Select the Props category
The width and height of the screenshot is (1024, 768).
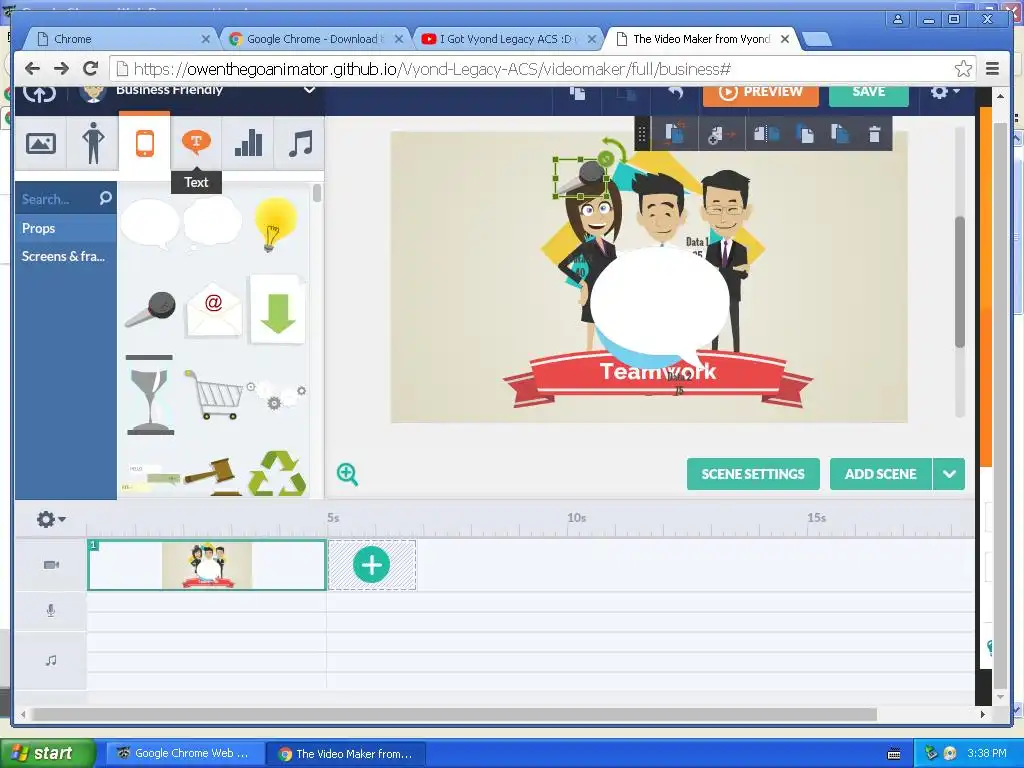65,228
